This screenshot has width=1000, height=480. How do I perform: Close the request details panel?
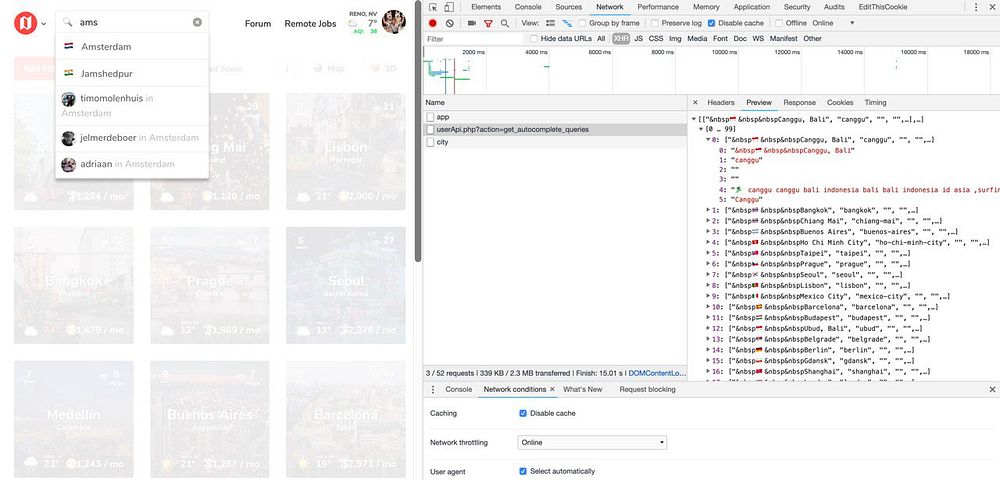(x=695, y=102)
